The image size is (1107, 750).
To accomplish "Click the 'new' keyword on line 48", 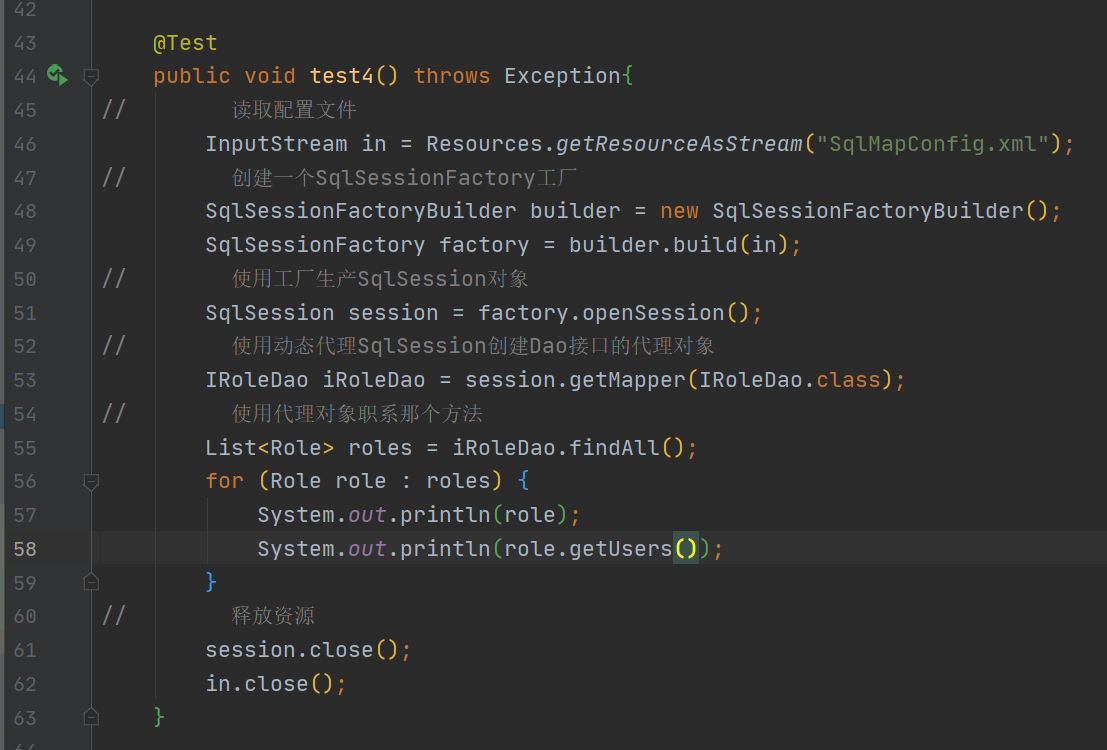I will (679, 211).
